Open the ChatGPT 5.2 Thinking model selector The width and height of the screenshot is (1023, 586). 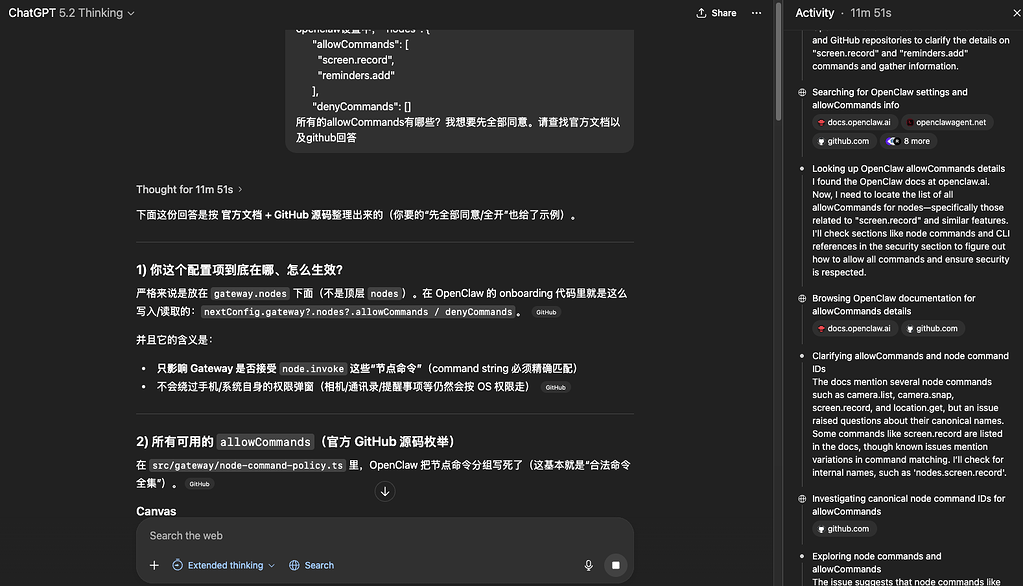point(71,13)
